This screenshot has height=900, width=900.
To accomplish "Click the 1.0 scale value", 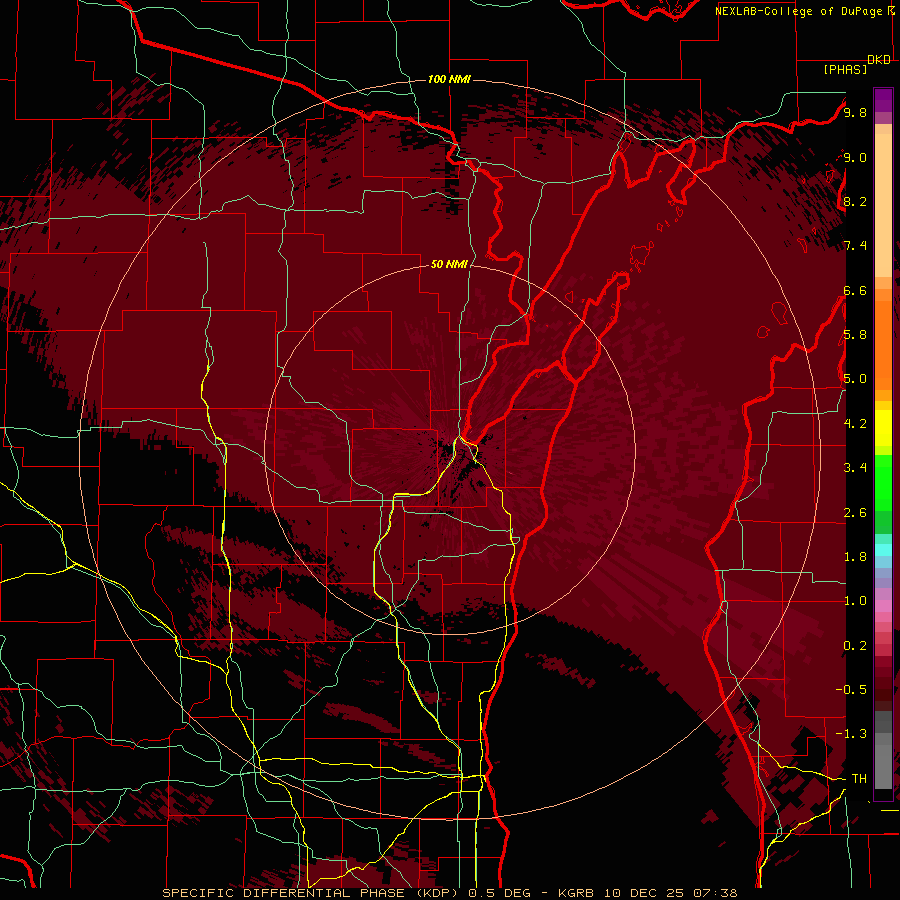I will tap(855, 601).
